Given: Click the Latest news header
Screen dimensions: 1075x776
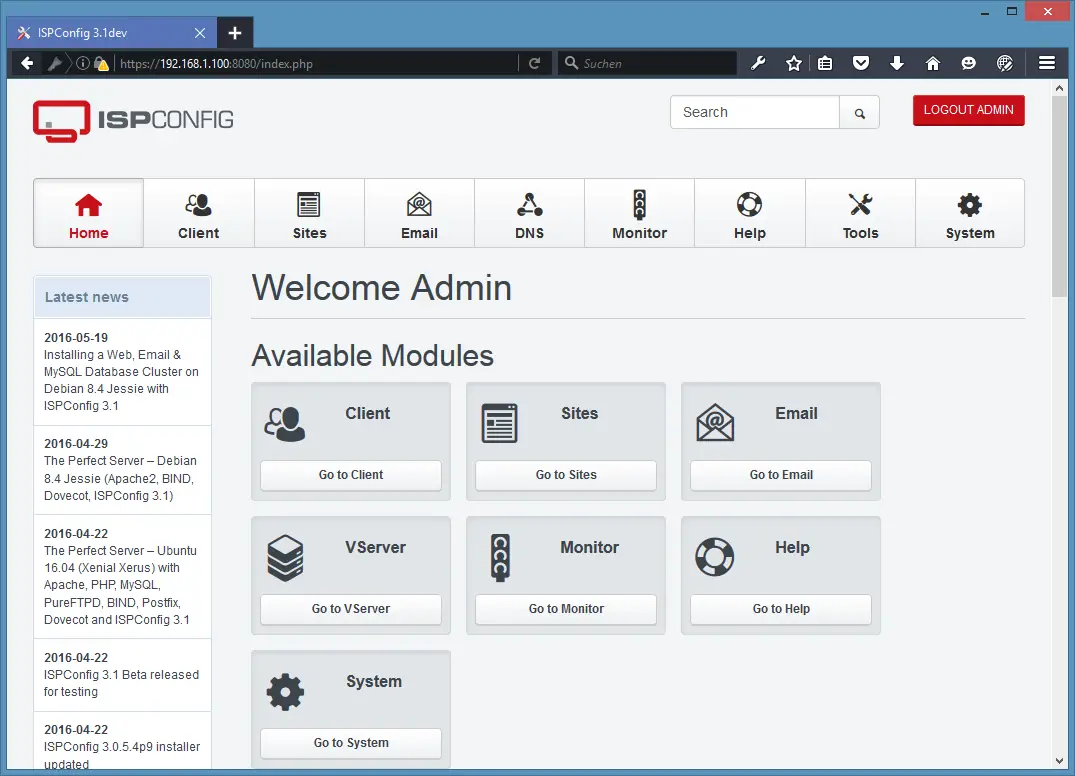Looking at the screenshot, I should click(x=122, y=297).
